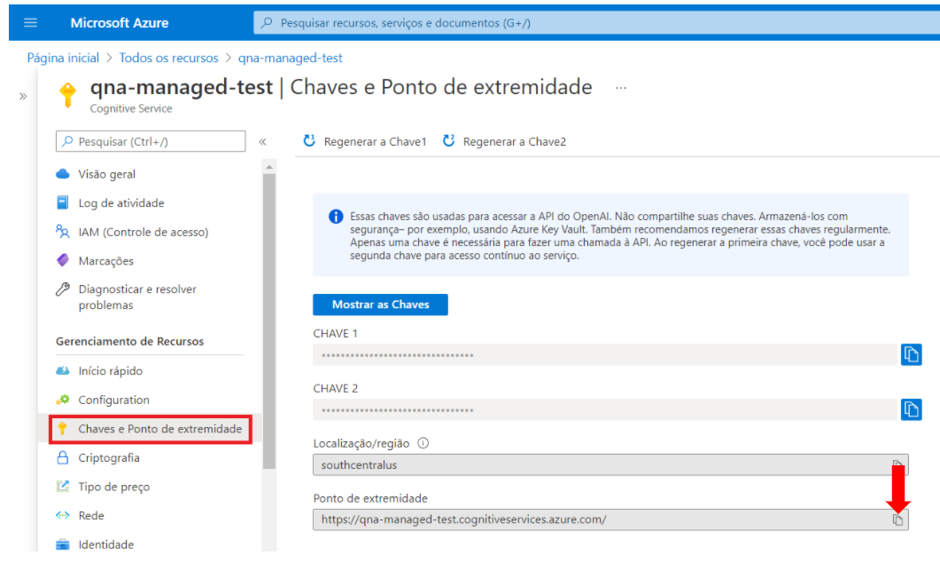Focus the global resource search bar
The height and width of the screenshot is (563, 940).
pyautogui.click(x=596, y=23)
